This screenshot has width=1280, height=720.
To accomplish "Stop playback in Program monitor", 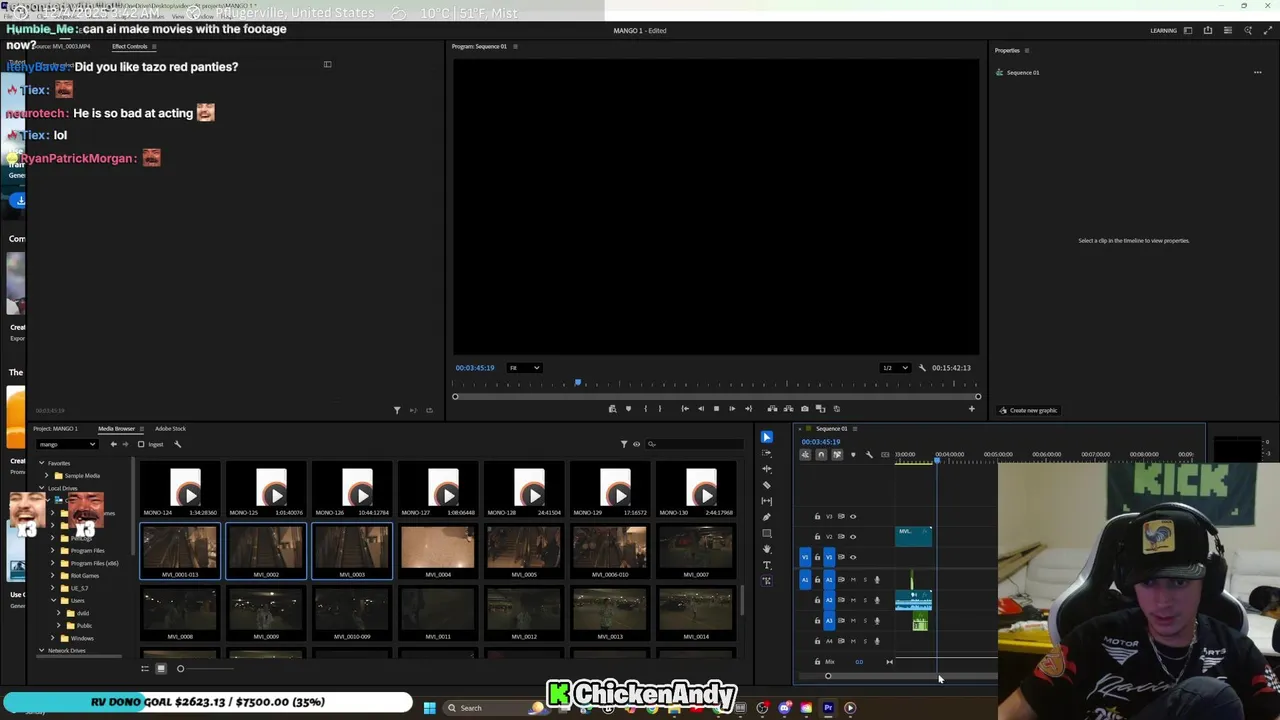I will point(716,408).
